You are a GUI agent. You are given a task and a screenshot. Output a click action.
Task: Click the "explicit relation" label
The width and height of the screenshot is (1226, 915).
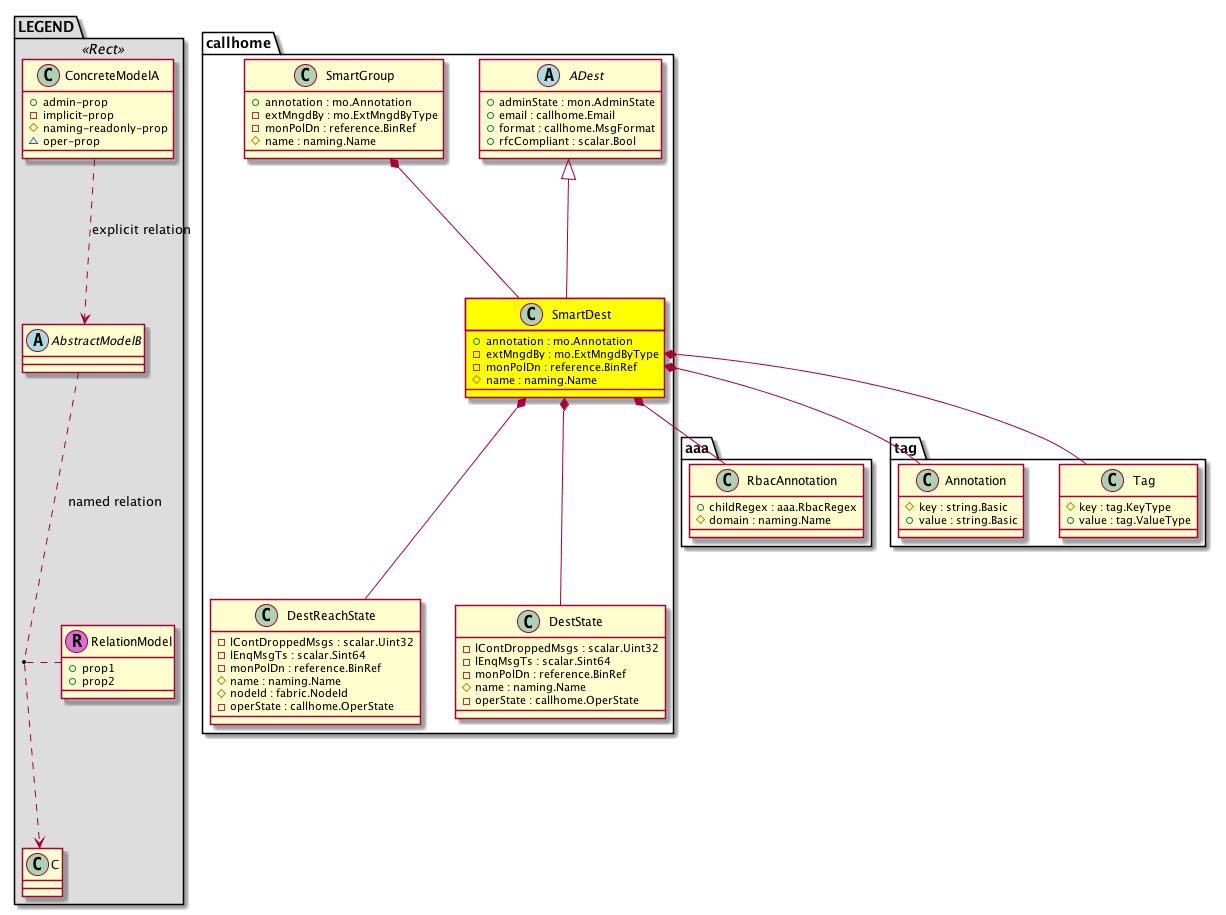140,230
